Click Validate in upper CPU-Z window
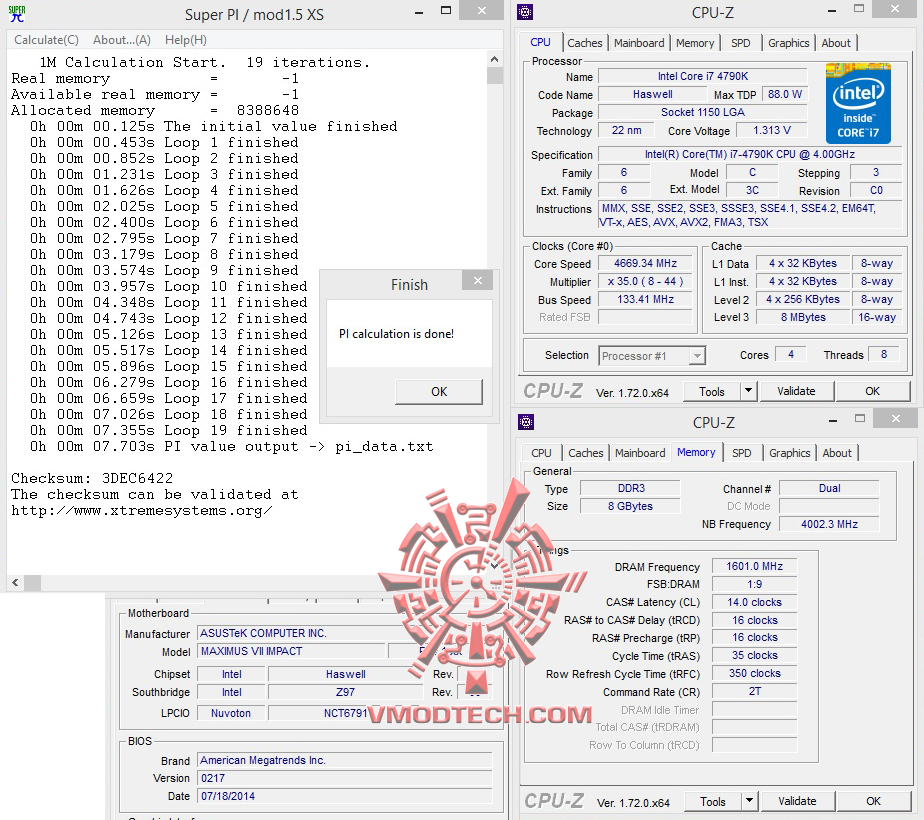 point(796,391)
